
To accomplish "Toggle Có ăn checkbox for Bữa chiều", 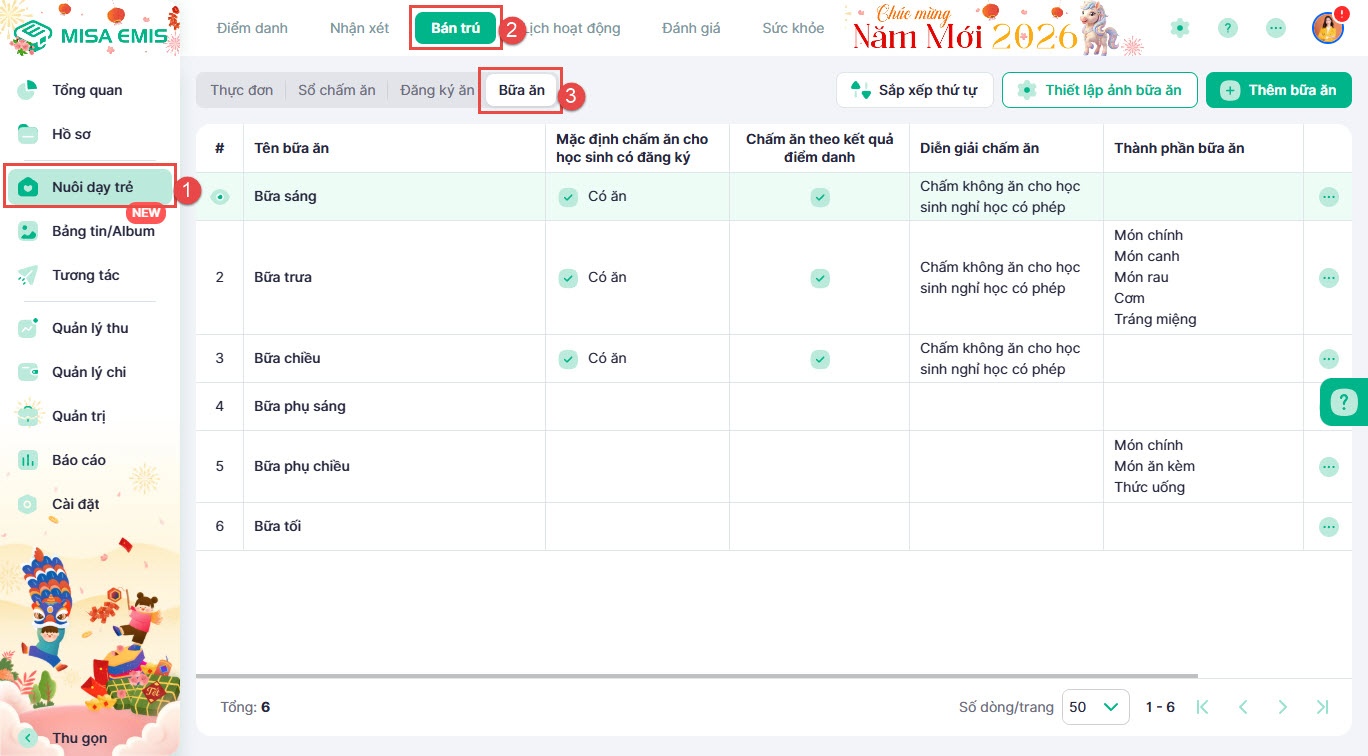I will point(568,358).
